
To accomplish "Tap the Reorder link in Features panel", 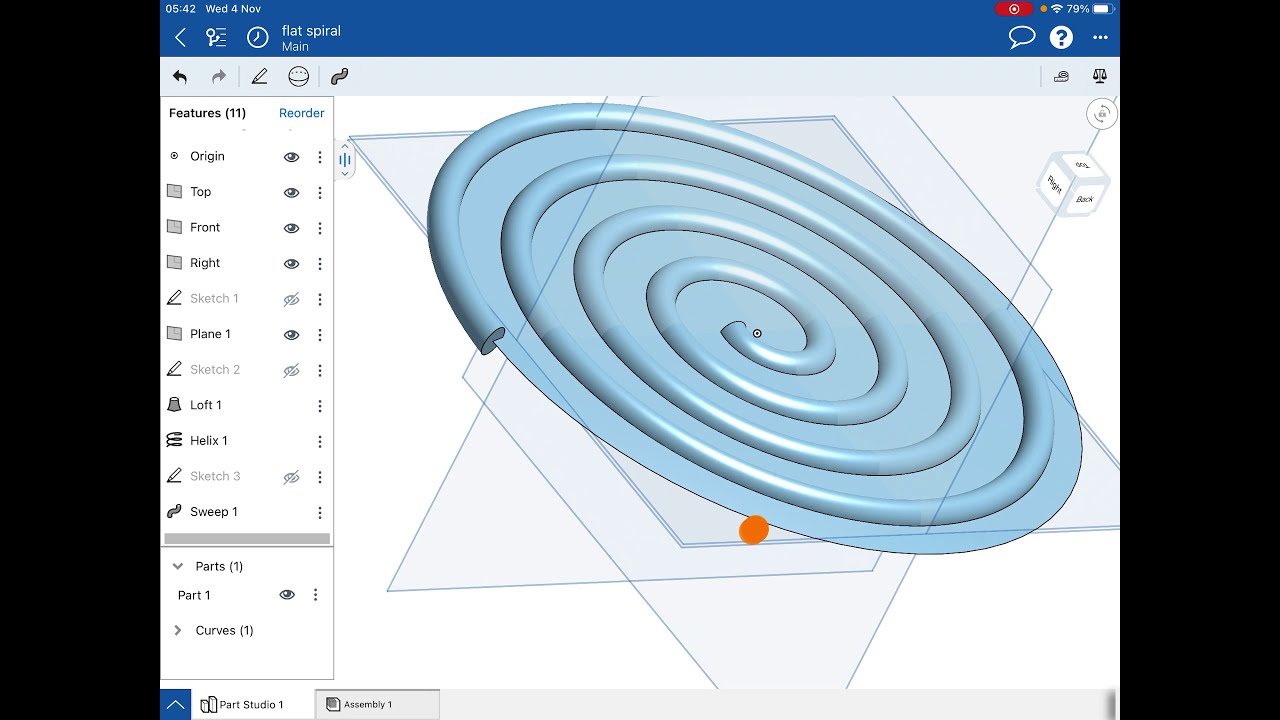I will 301,113.
